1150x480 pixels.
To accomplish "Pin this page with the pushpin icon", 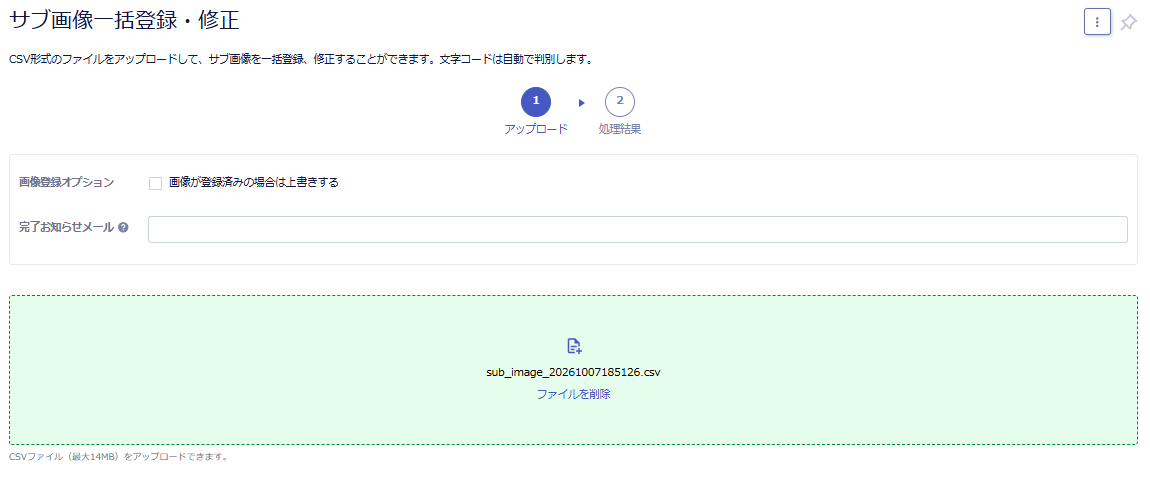I will tap(1128, 23).
